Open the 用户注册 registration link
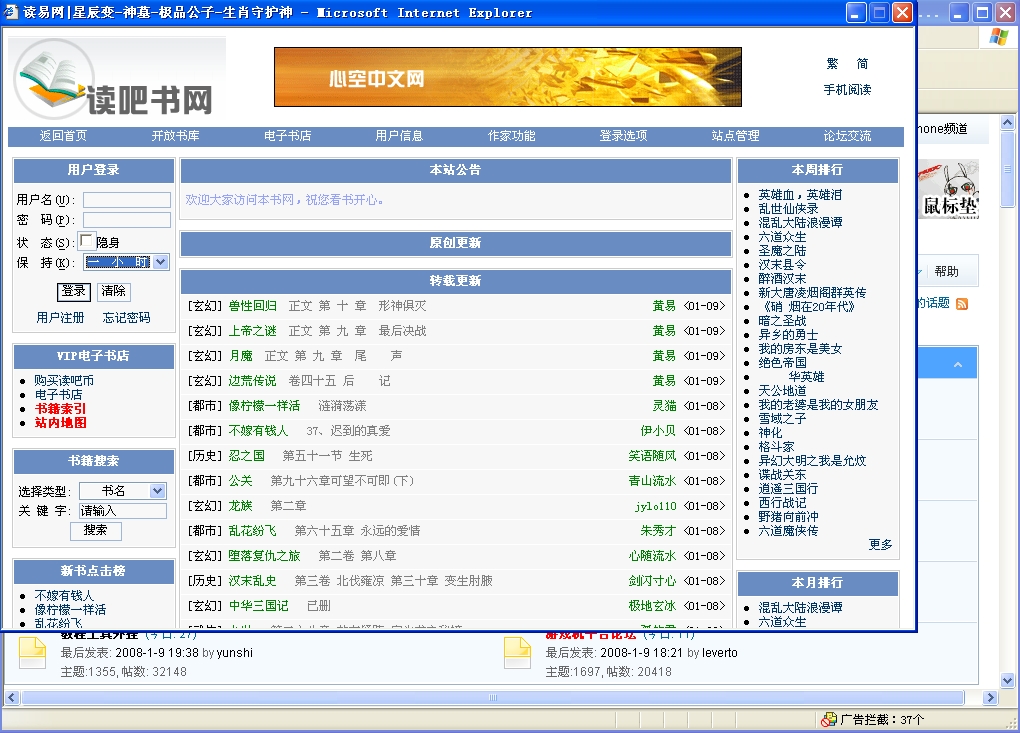Screen dimensions: 1020x733 coord(60,318)
